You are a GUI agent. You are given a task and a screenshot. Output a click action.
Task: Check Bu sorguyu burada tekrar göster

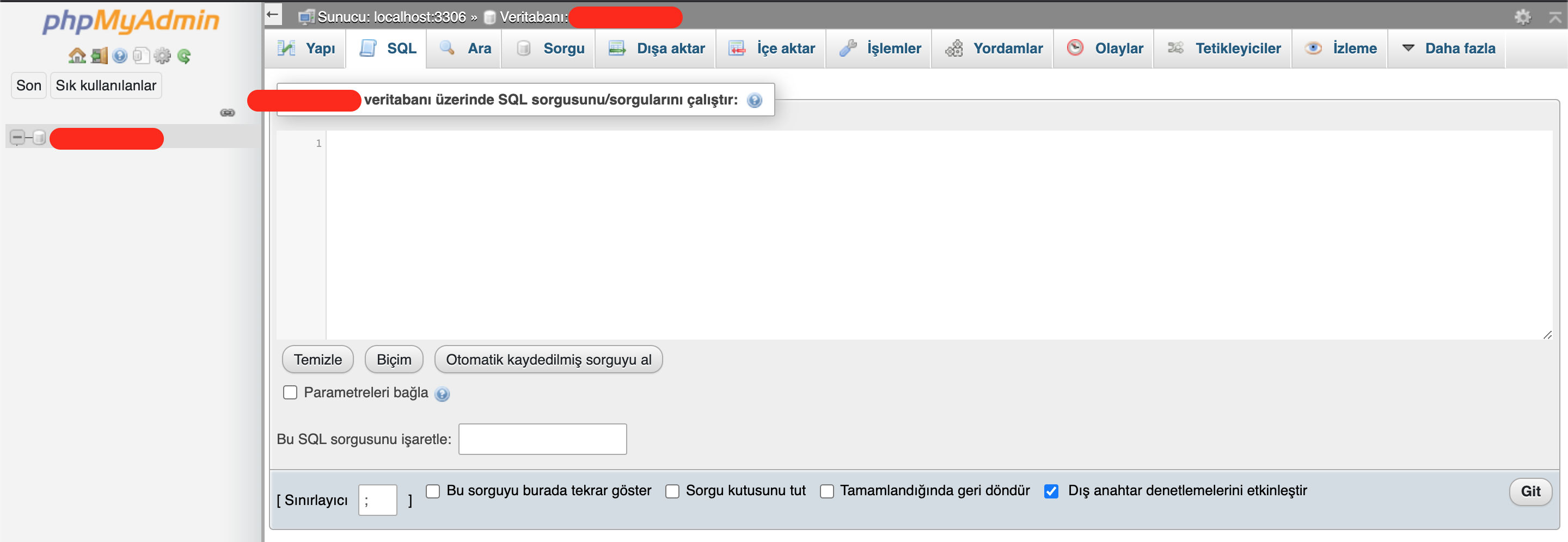(433, 491)
